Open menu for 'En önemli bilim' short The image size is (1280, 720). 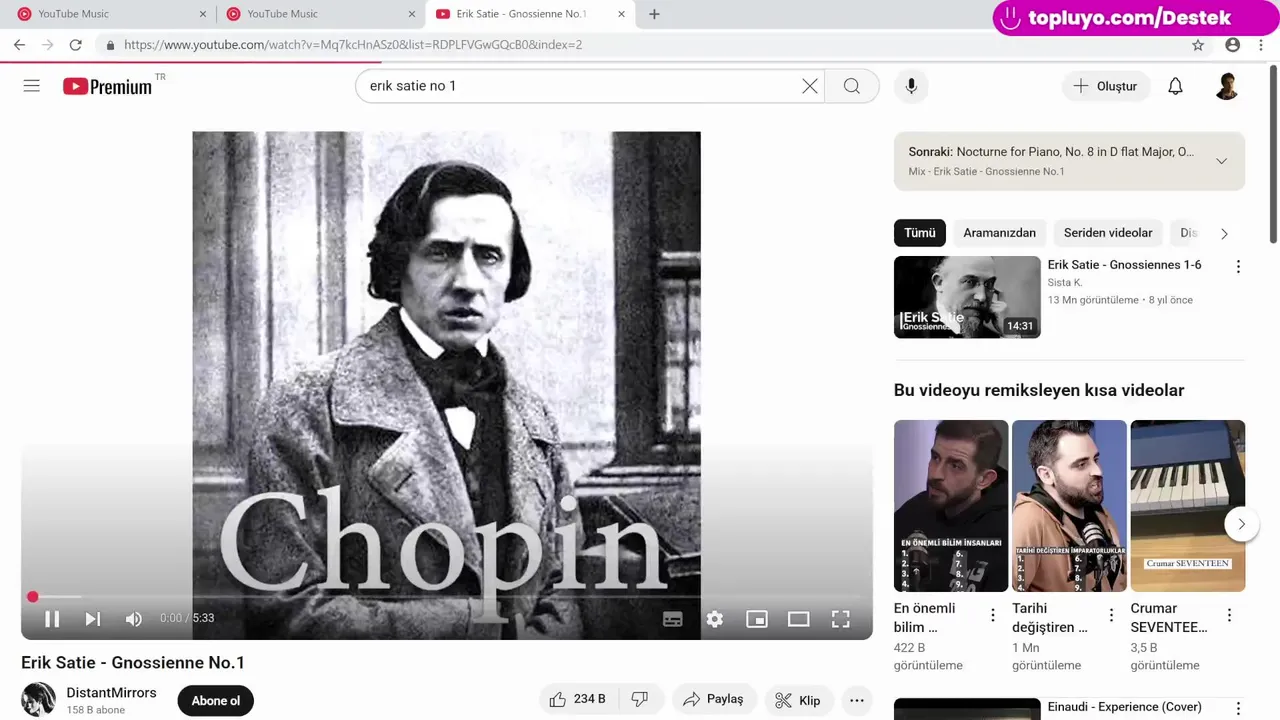[993, 615]
